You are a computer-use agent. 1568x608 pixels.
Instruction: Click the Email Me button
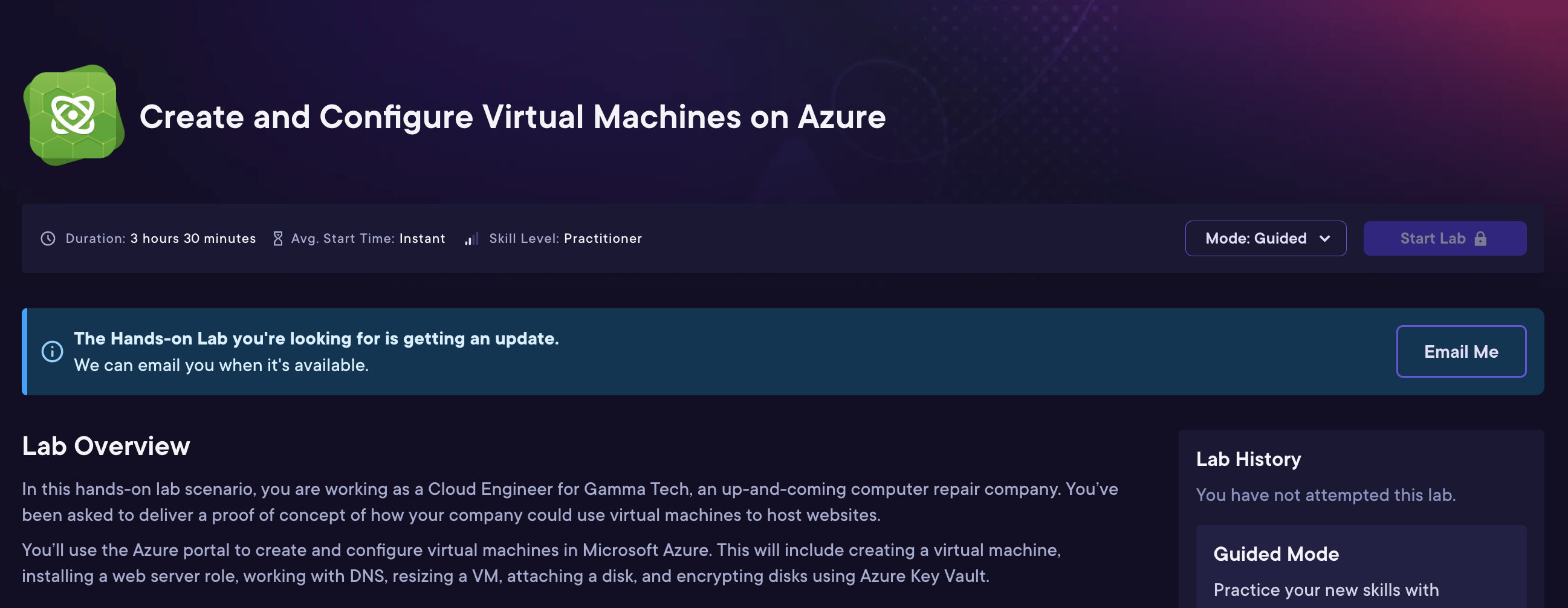(1461, 352)
